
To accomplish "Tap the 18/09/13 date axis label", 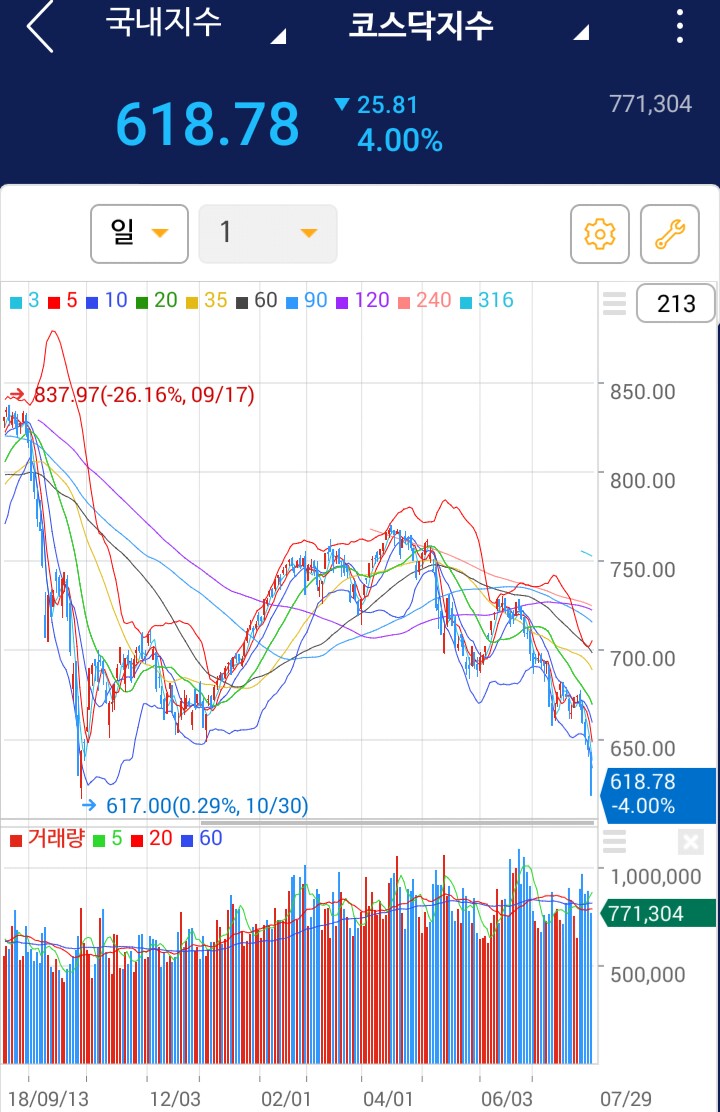I will pyautogui.click(x=48, y=1099).
